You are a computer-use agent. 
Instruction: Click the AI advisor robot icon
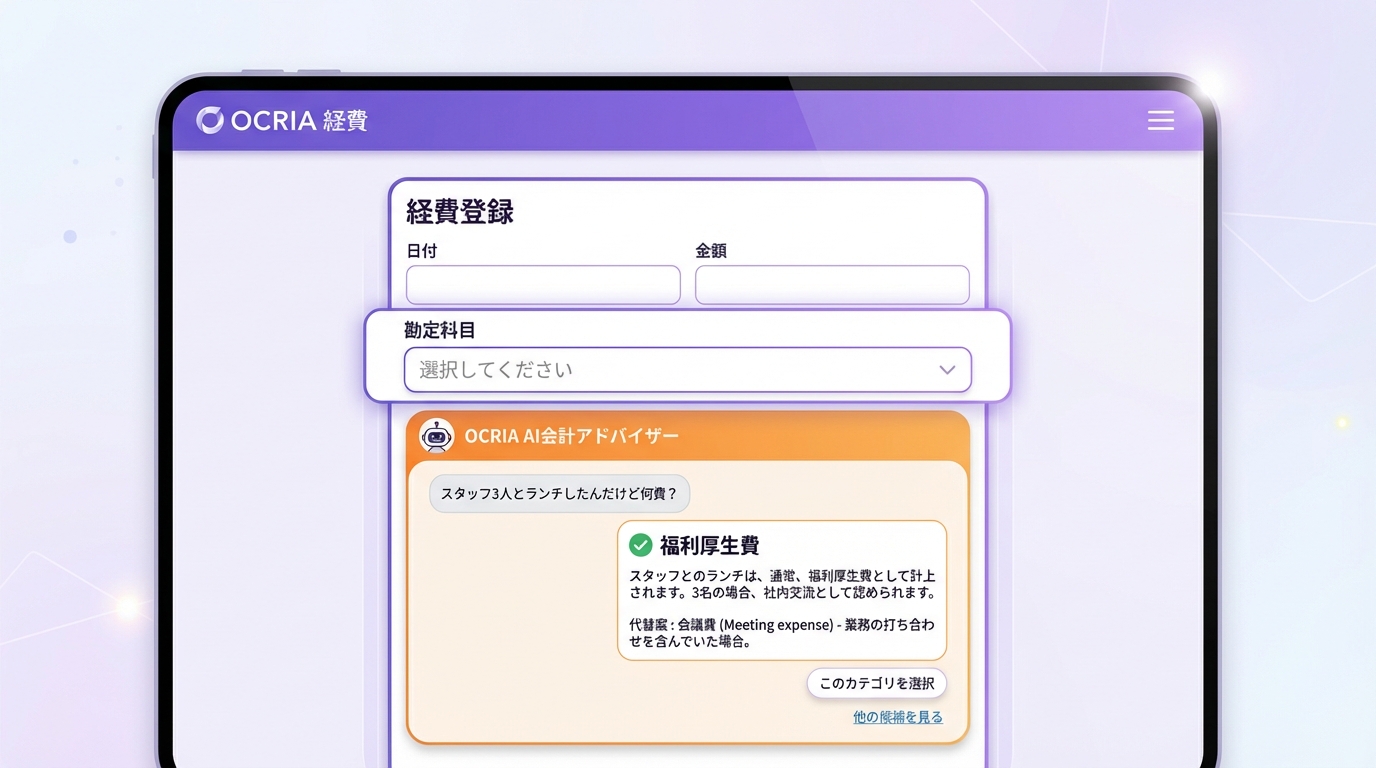click(436, 436)
